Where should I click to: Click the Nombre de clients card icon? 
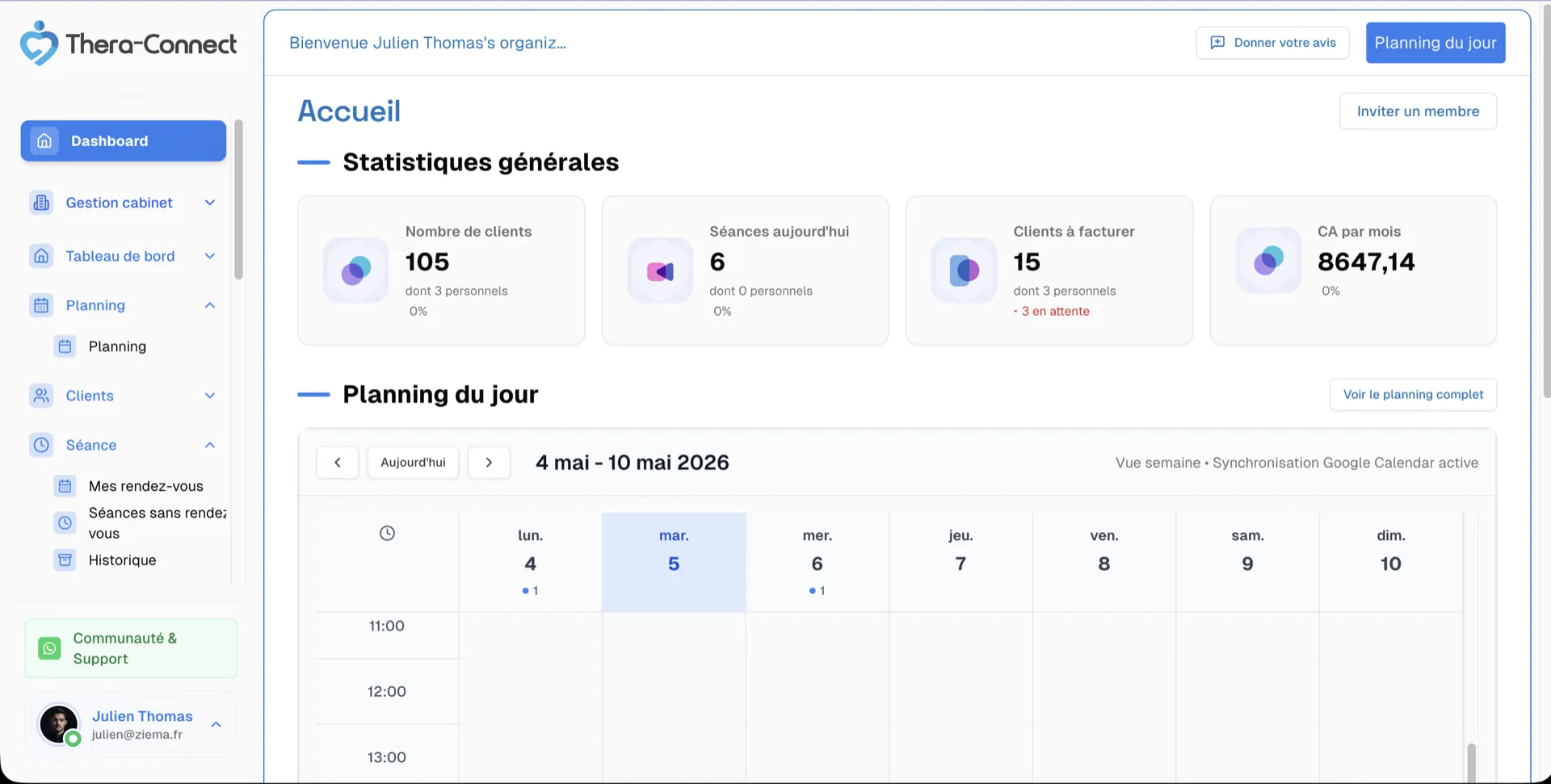click(x=356, y=270)
